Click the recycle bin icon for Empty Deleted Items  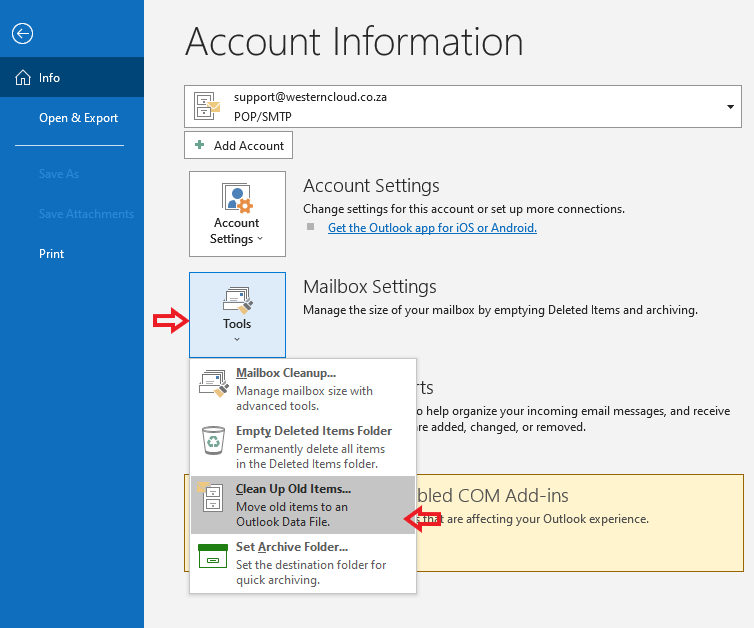click(x=214, y=440)
